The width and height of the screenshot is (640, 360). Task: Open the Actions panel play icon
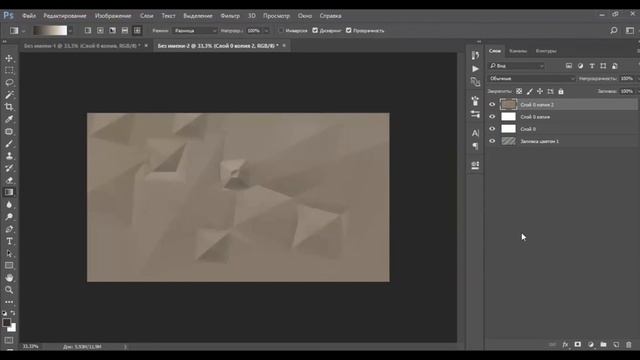tap(475, 69)
